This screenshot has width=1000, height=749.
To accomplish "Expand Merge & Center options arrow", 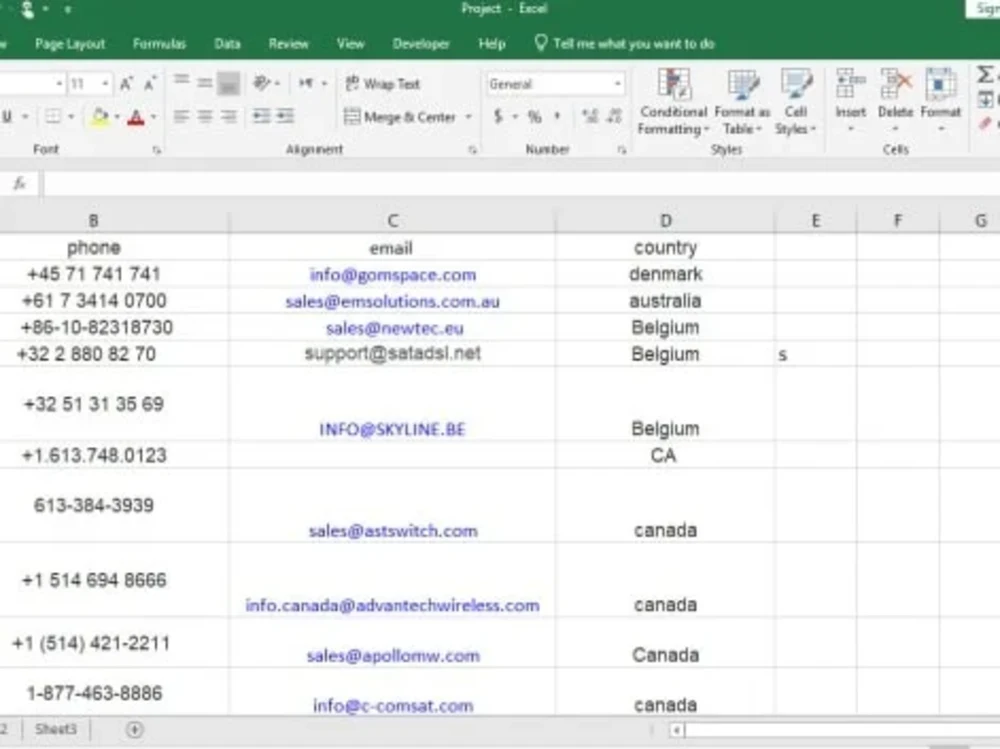I will [x=469, y=117].
